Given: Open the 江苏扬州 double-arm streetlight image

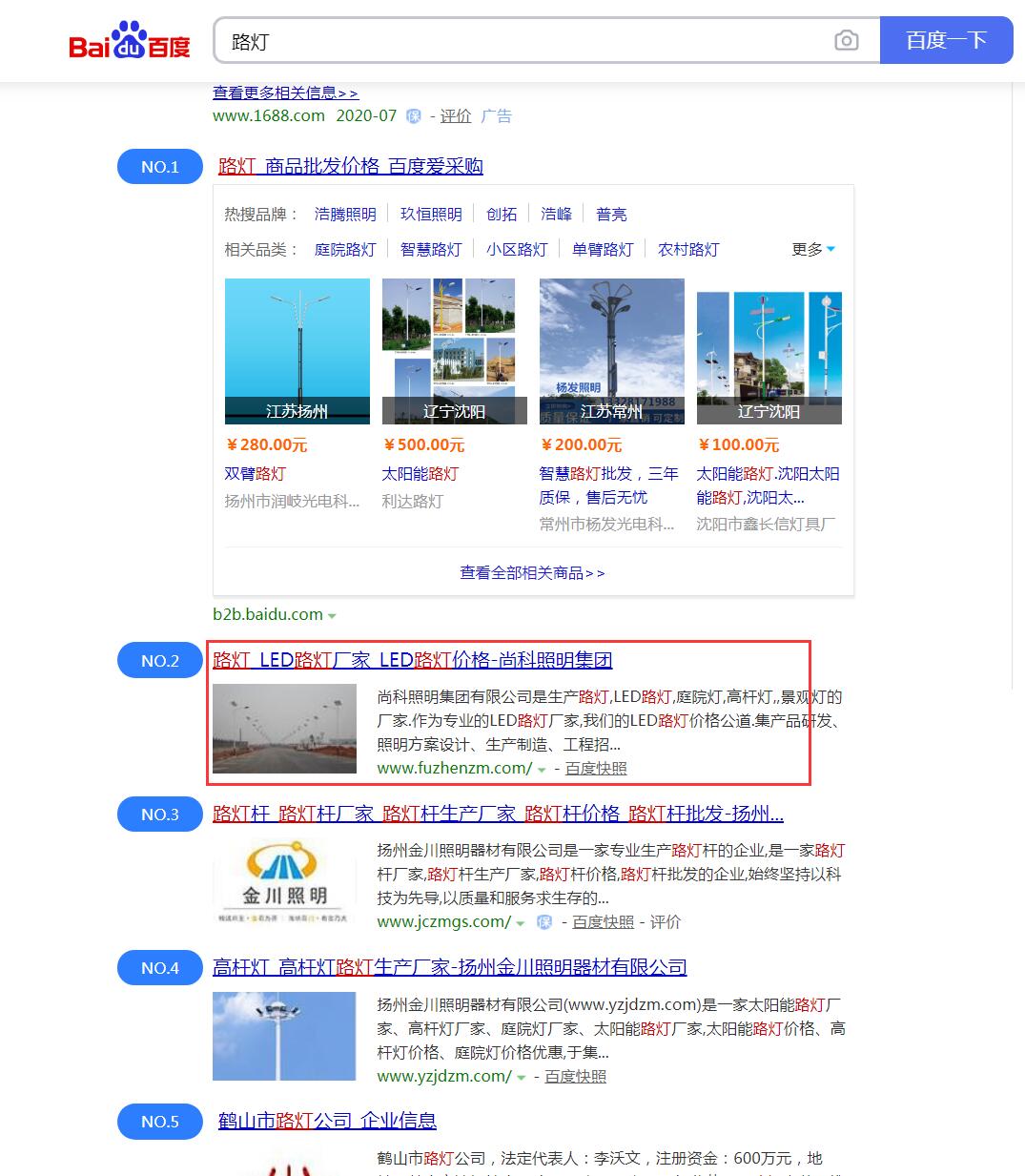Looking at the screenshot, I should [x=297, y=351].
